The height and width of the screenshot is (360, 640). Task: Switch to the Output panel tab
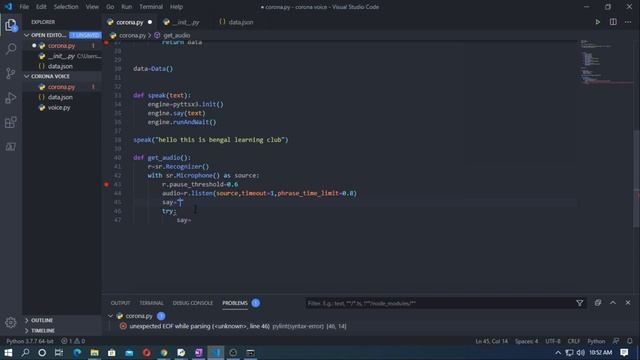coord(120,303)
